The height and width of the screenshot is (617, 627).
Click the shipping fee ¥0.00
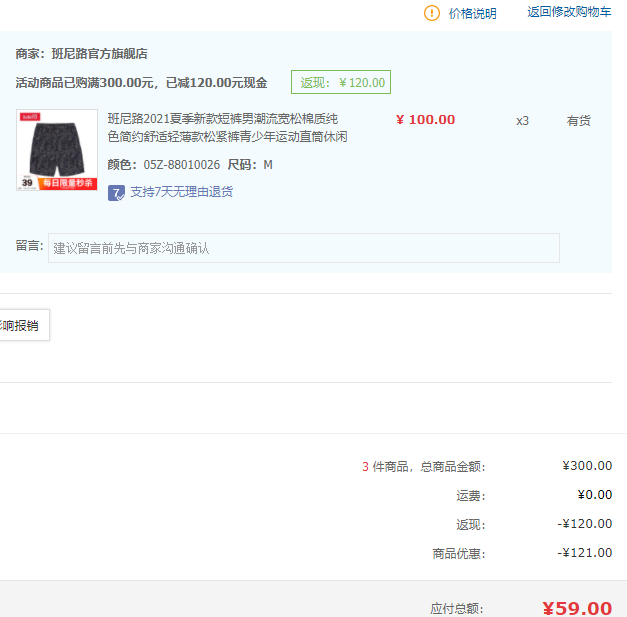595,495
